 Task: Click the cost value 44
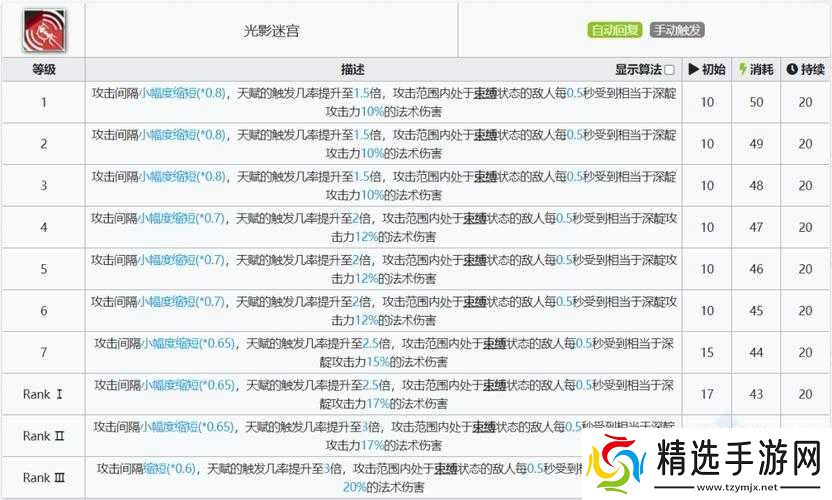(x=756, y=352)
